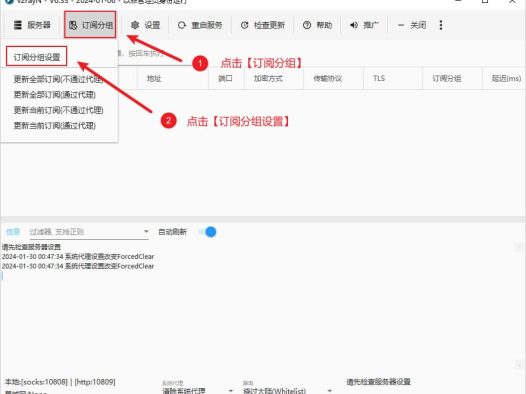Image resolution: width=526 pixels, height=394 pixels.
Task: Click the 重启服务 restart button
Action: click(x=200, y=25)
